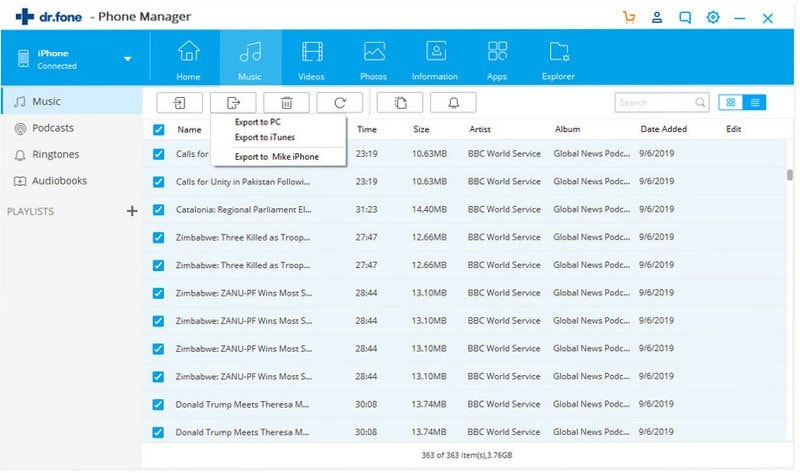This screenshot has width=800, height=473.
Task: Sort by the Artist column header
Action: point(480,129)
